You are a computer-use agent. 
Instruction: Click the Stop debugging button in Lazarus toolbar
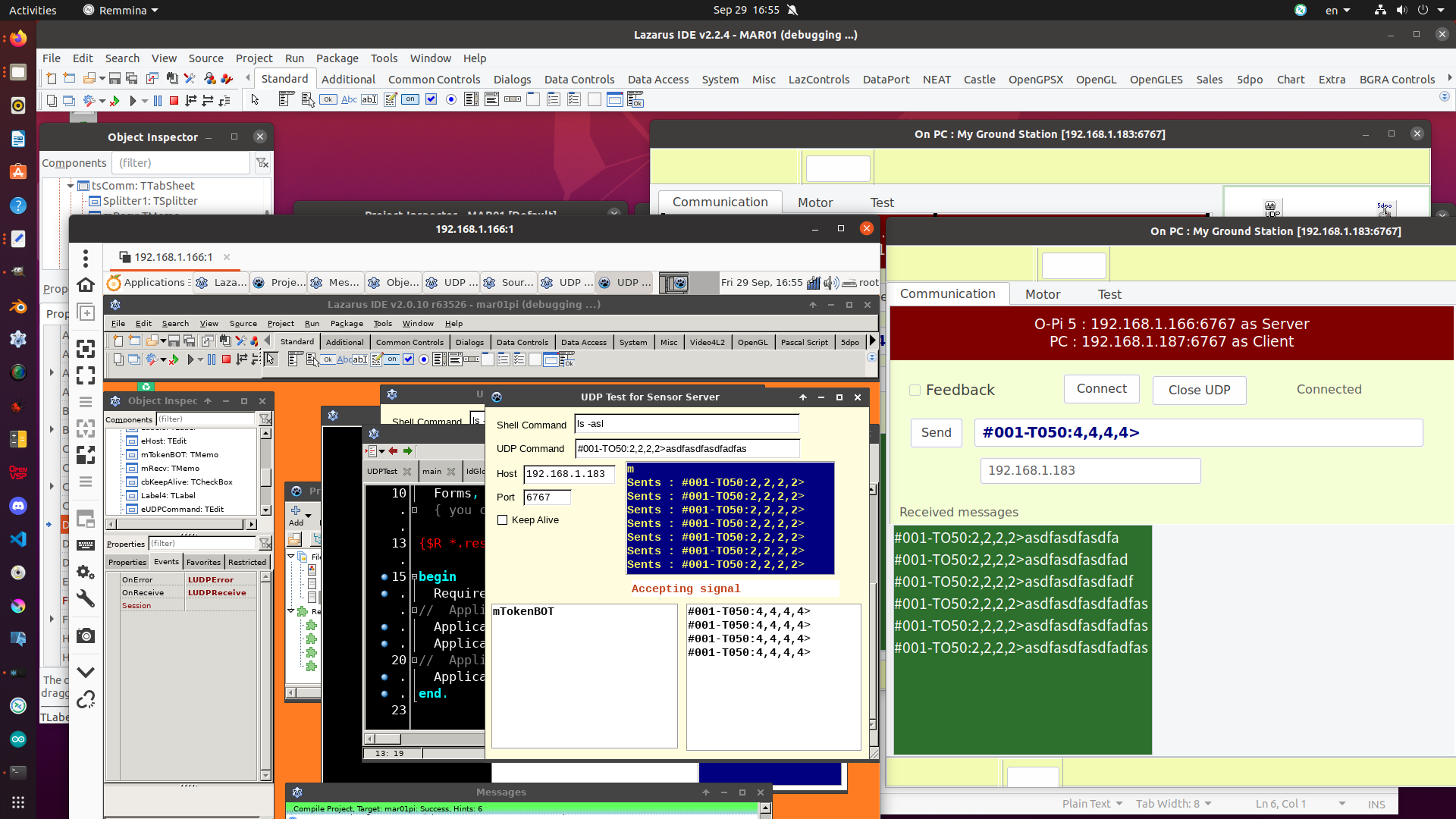click(x=173, y=99)
